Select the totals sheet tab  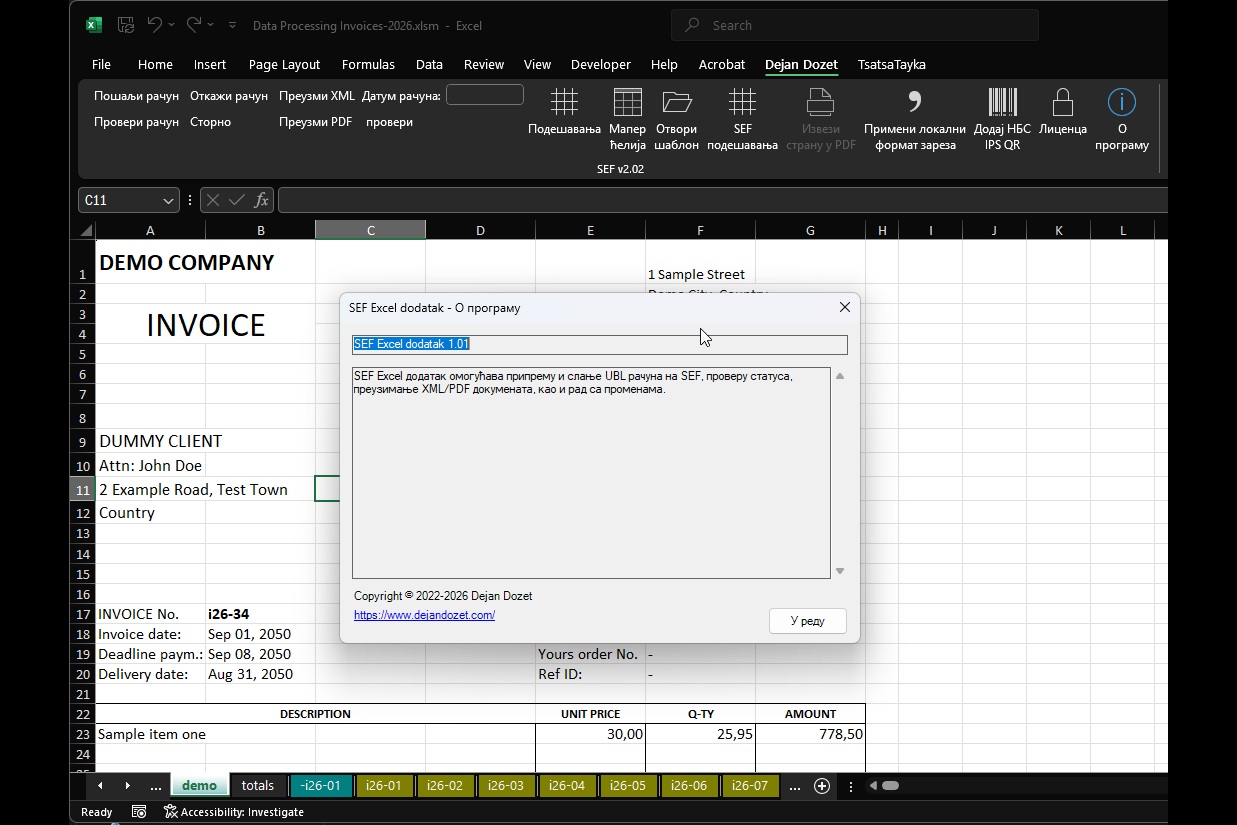click(x=258, y=786)
